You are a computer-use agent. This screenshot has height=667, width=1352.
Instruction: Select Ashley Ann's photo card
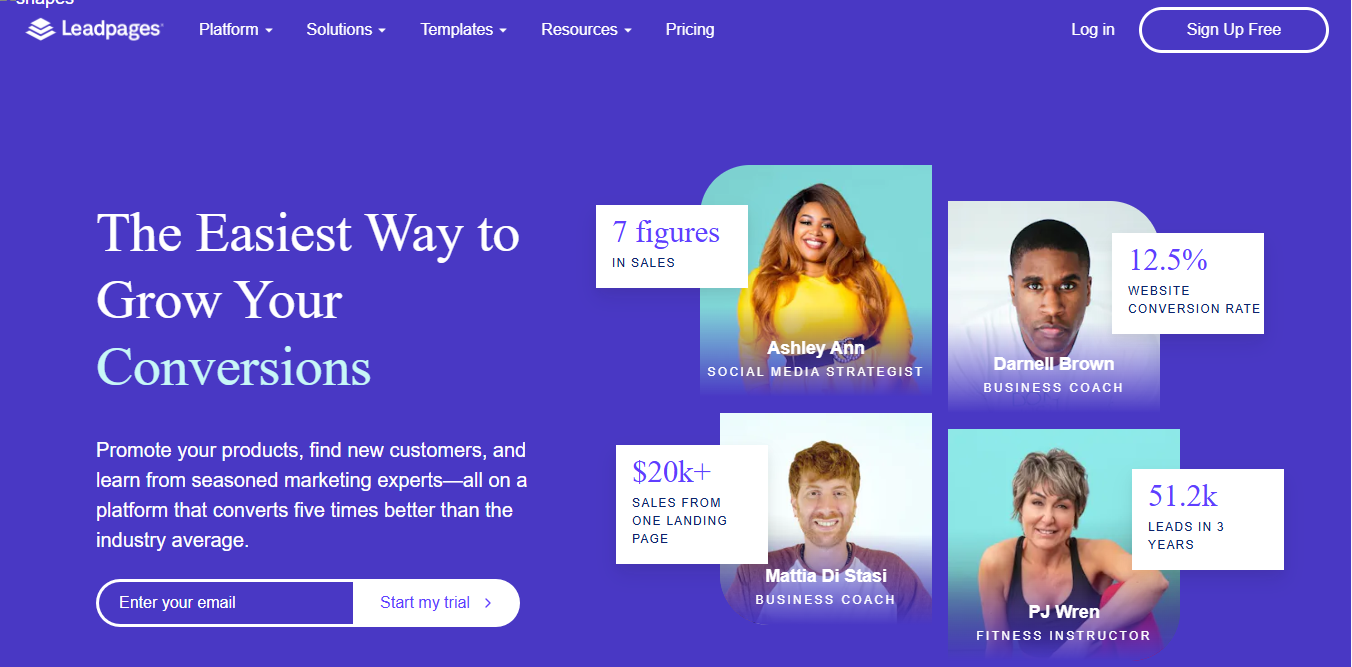816,279
